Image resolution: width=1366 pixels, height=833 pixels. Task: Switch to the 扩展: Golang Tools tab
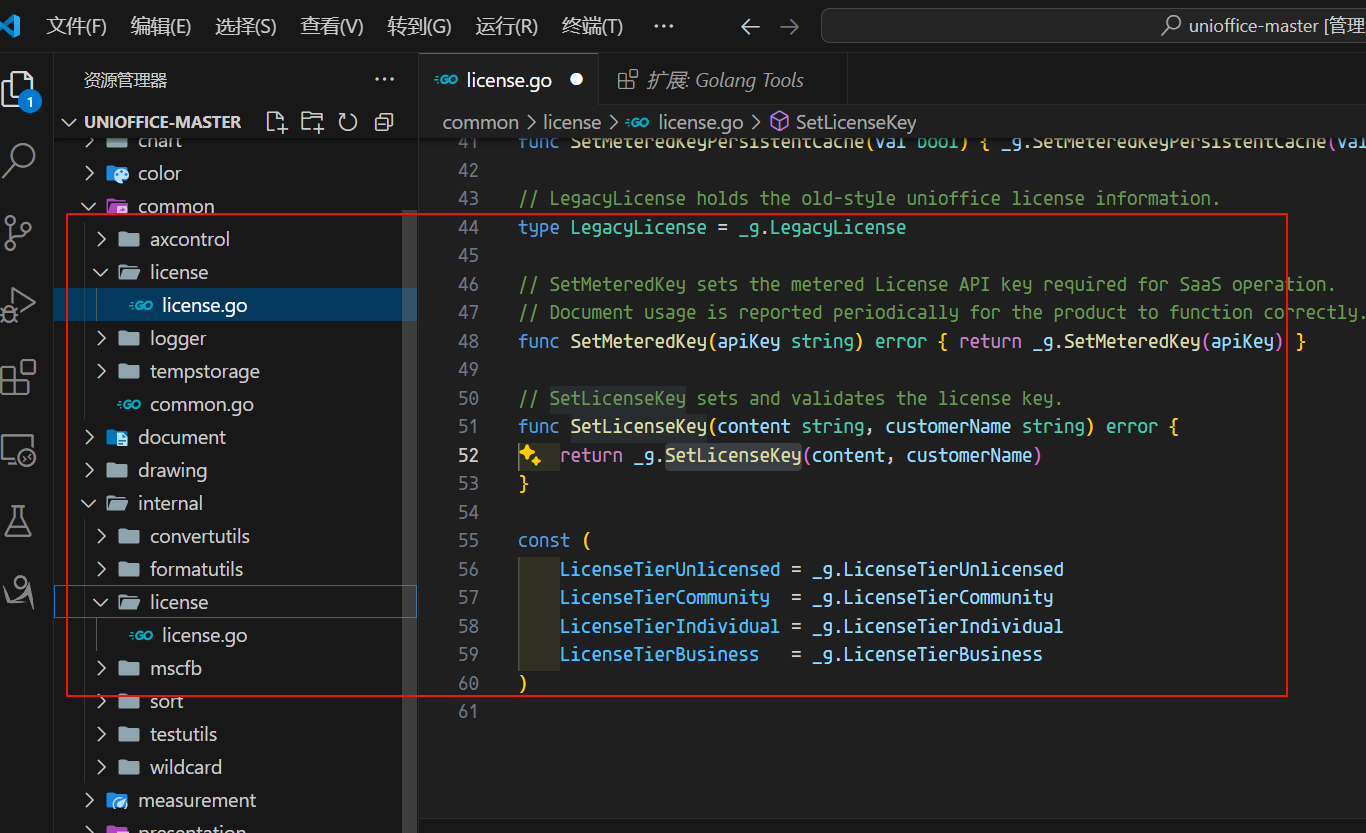(x=723, y=80)
